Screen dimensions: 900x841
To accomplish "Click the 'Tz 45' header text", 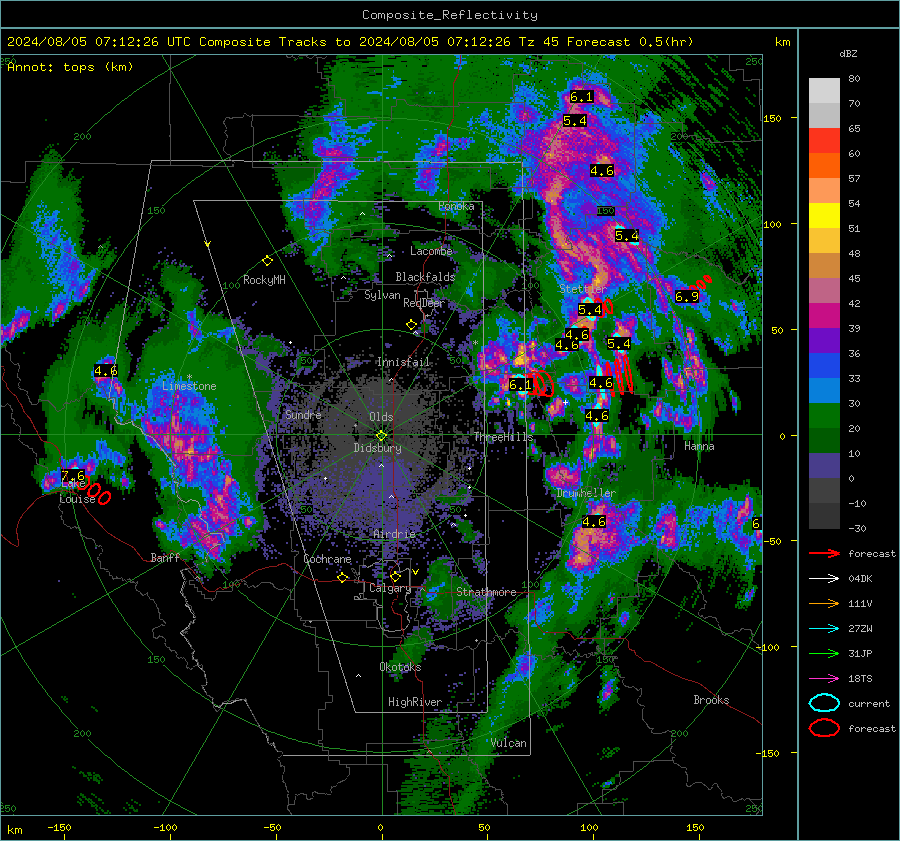I will 539,42.
